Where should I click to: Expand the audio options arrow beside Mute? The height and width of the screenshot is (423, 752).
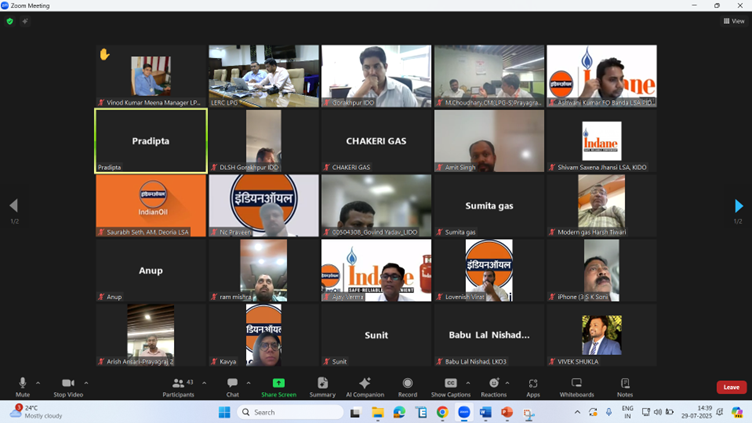point(38,383)
